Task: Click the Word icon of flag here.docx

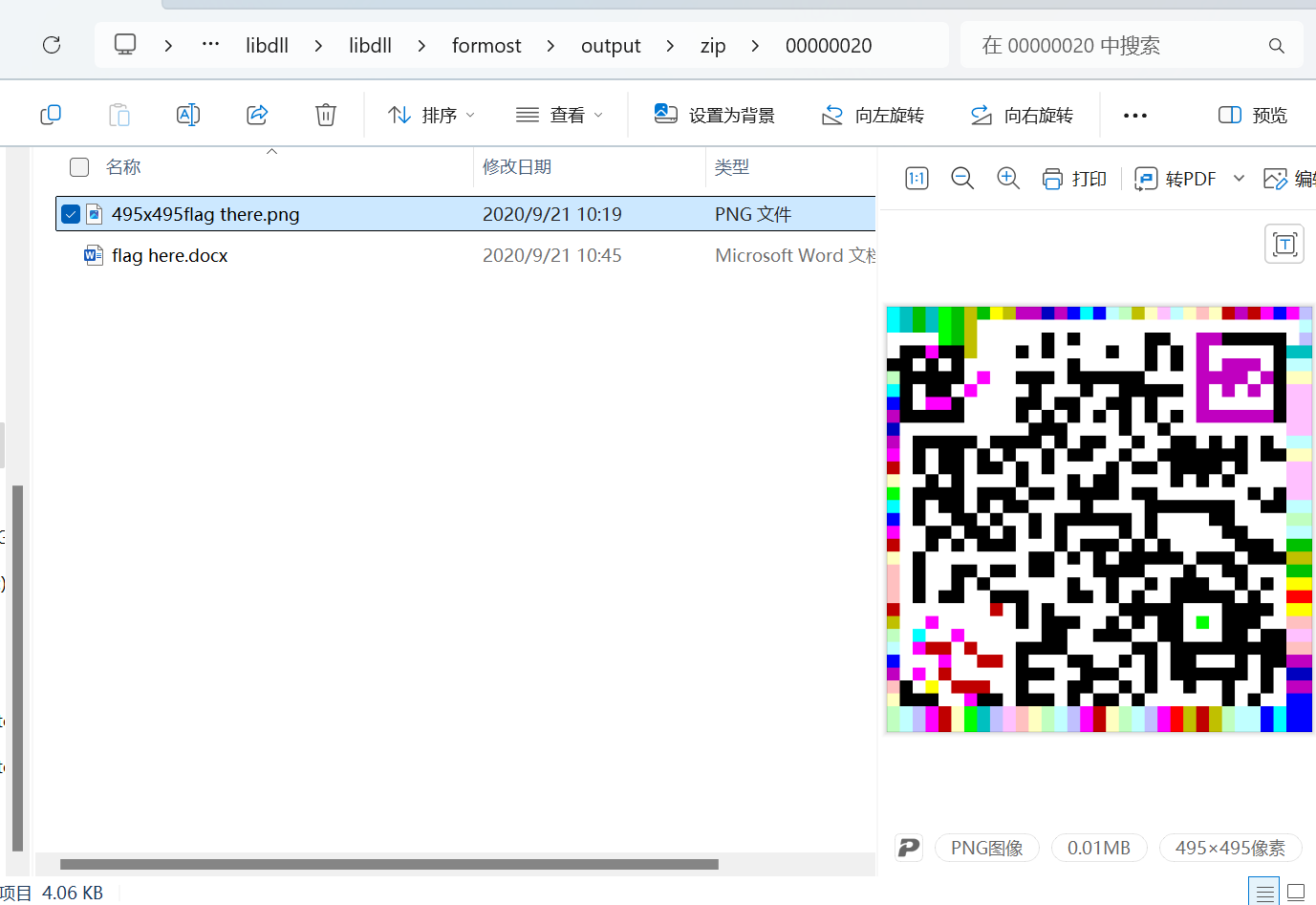Action: (94, 255)
